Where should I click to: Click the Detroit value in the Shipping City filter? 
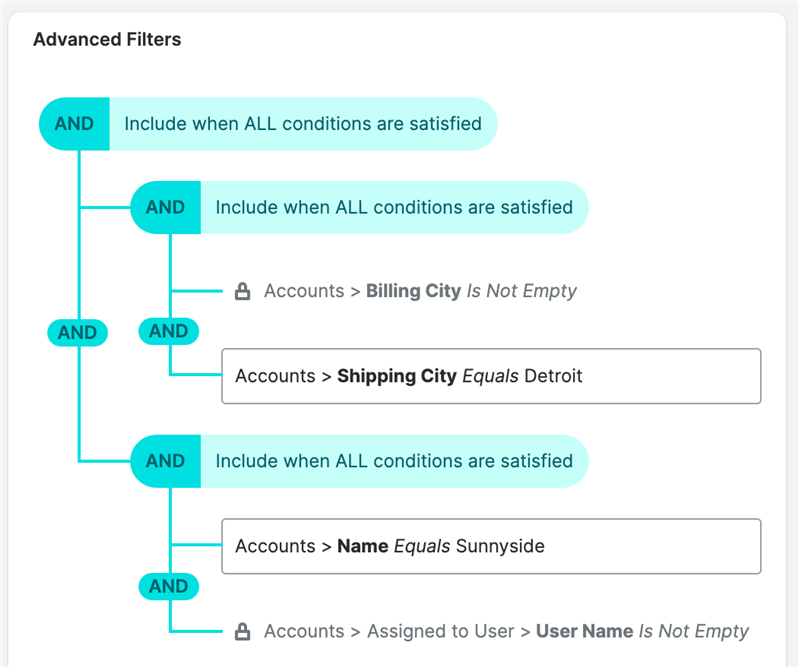(552, 376)
